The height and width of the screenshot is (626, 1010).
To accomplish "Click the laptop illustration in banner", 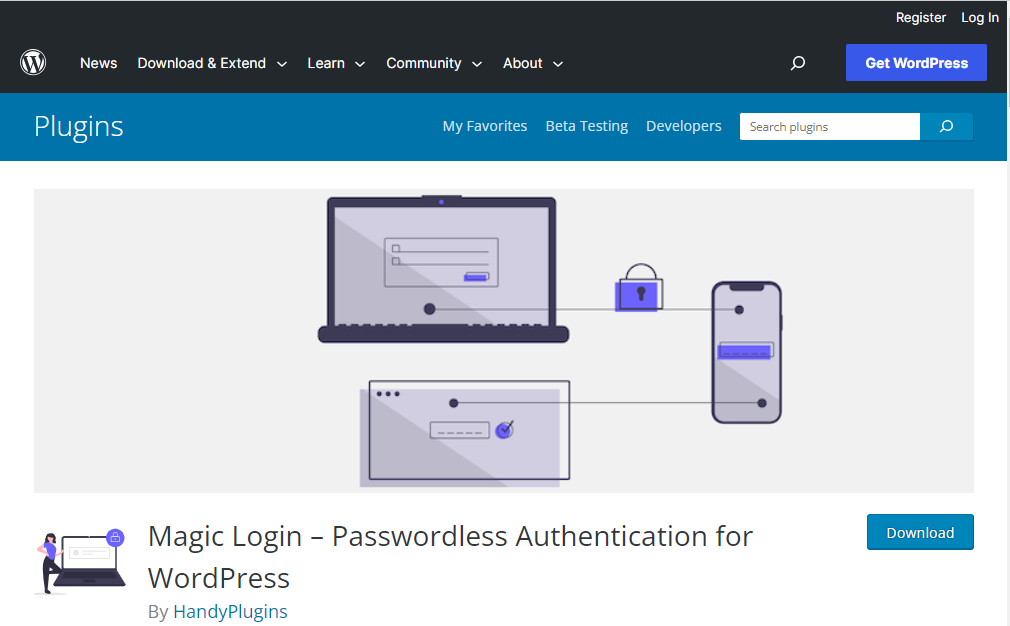I will (443, 269).
